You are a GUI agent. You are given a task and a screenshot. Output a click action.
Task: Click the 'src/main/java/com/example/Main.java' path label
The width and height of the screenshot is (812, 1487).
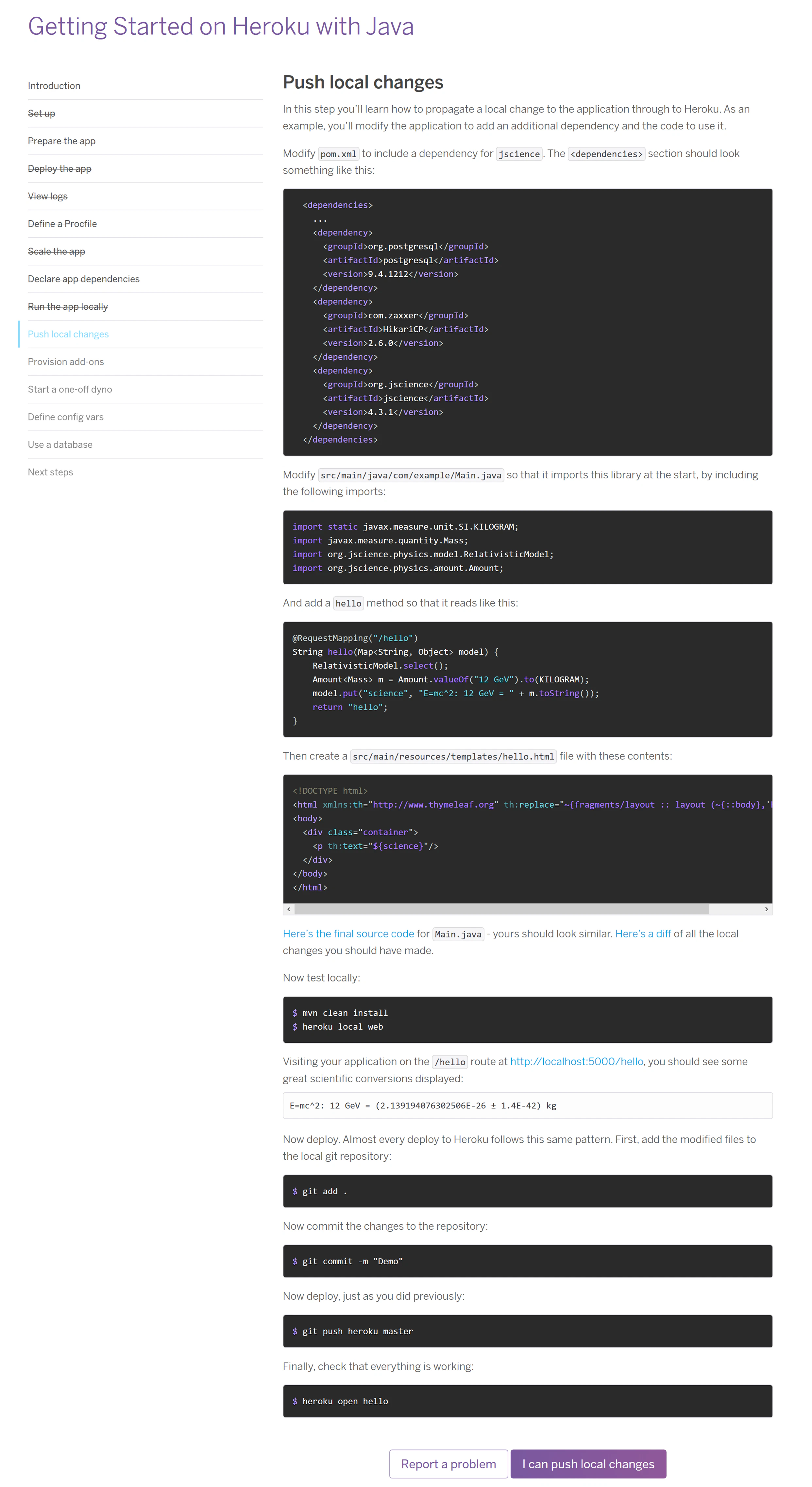411,475
